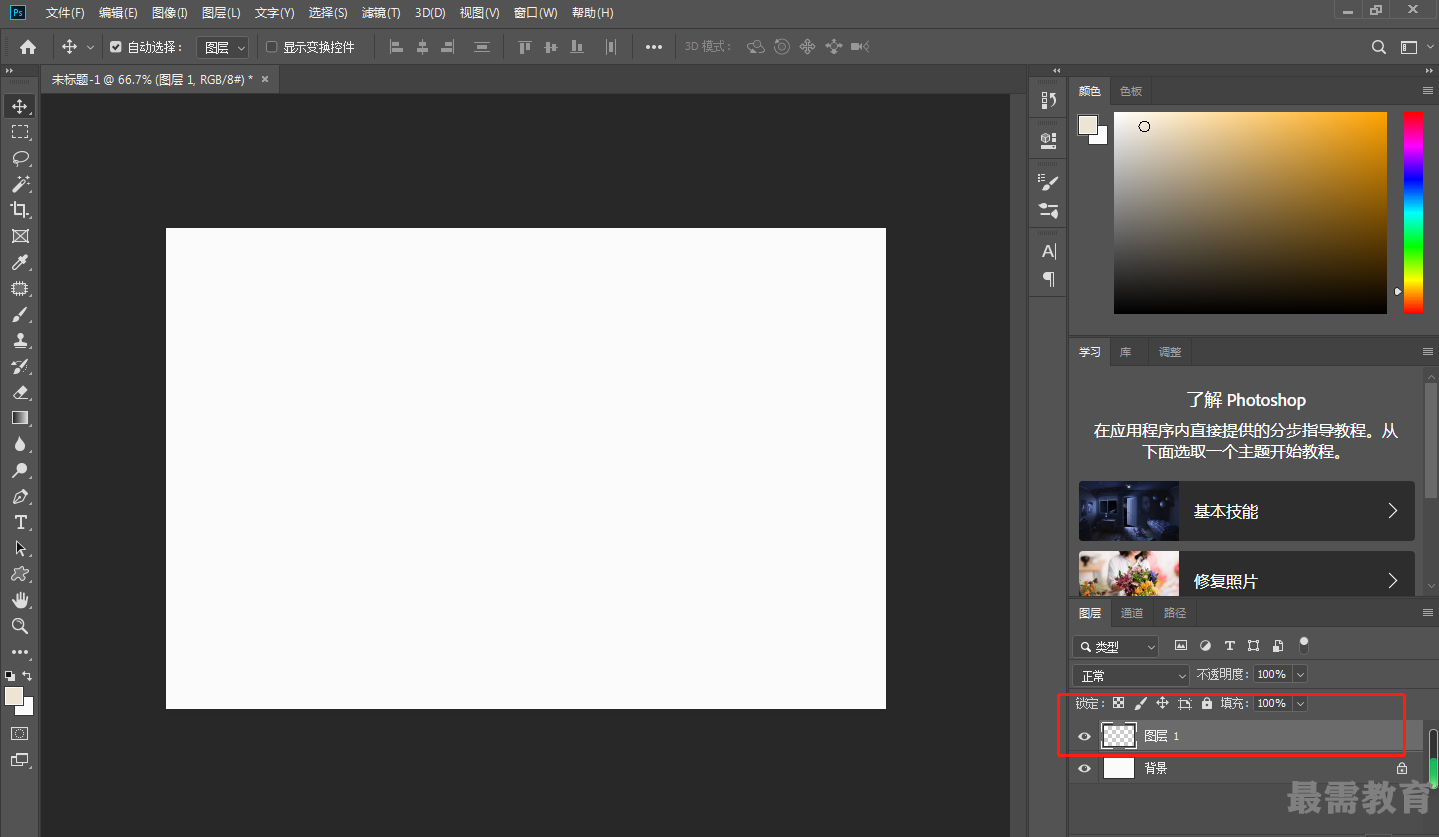The height and width of the screenshot is (837, 1439).
Task: Switch to the 库 tab
Action: [1126, 352]
